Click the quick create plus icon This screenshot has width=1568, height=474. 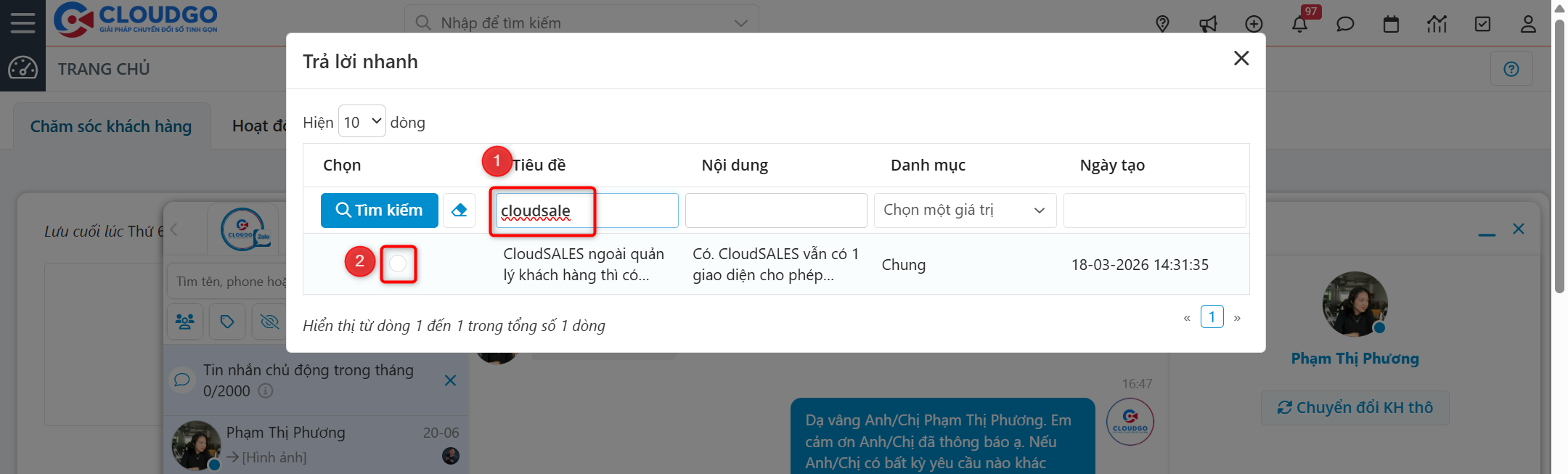[x=1254, y=24]
